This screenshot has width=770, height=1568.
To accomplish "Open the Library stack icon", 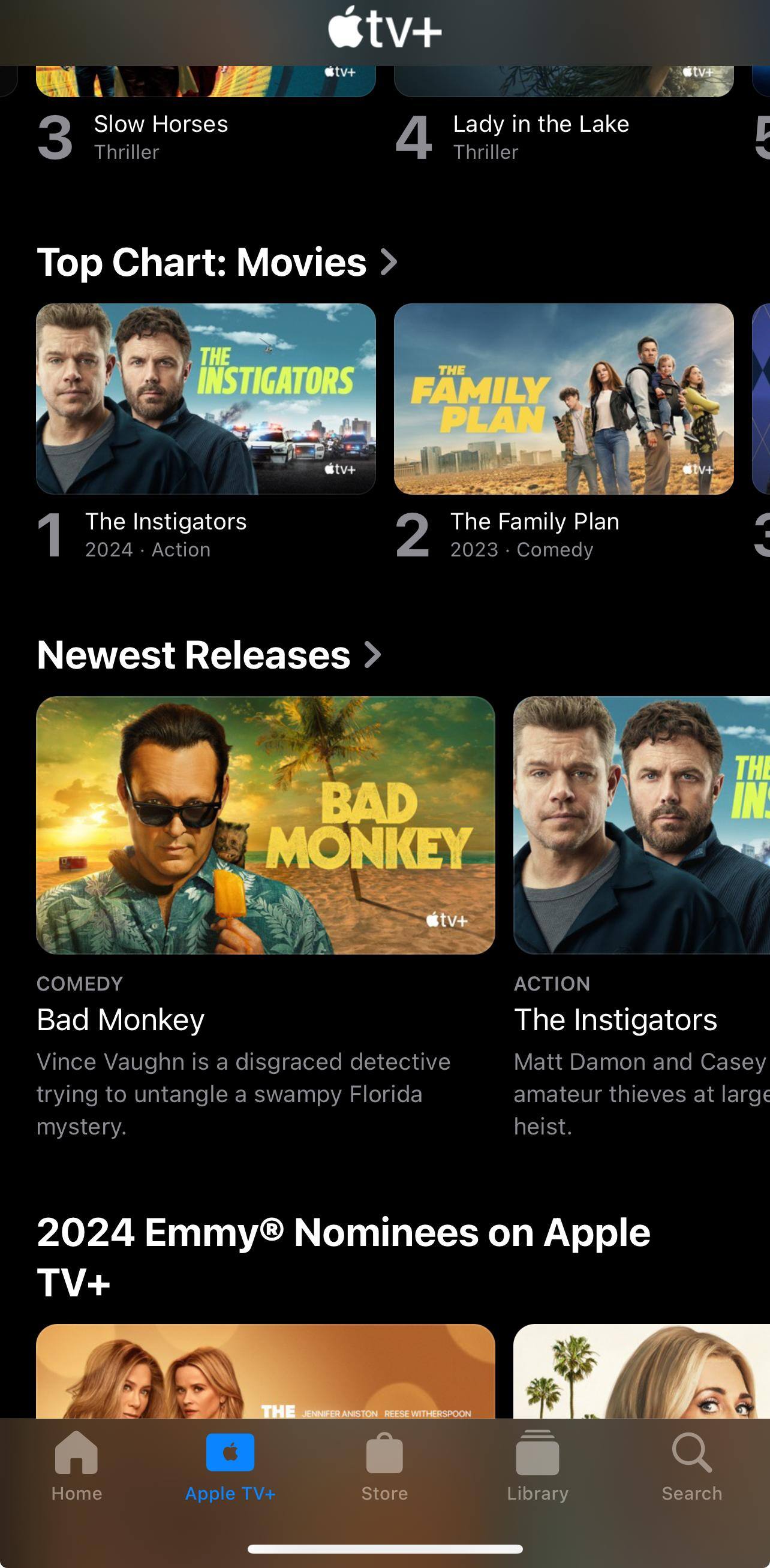I will [537, 1452].
